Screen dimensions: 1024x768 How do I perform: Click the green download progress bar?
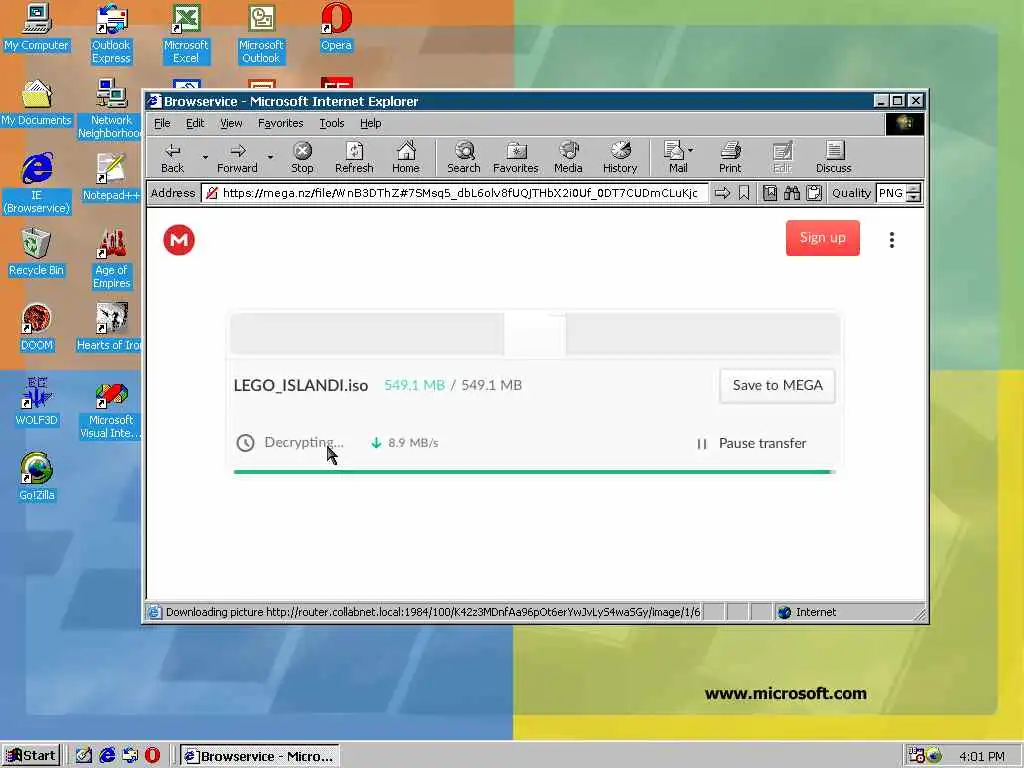pyautogui.click(x=533, y=472)
